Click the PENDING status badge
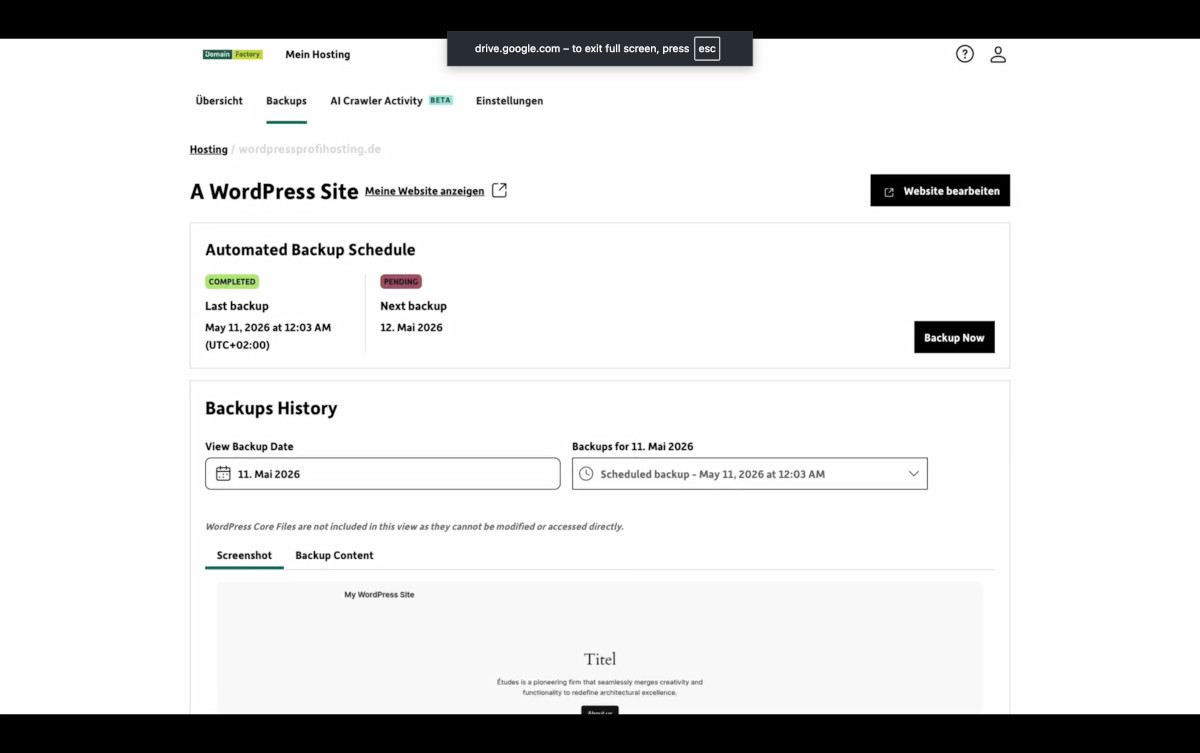Viewport: 1200px width, 753px height. (x=401, y=282)
